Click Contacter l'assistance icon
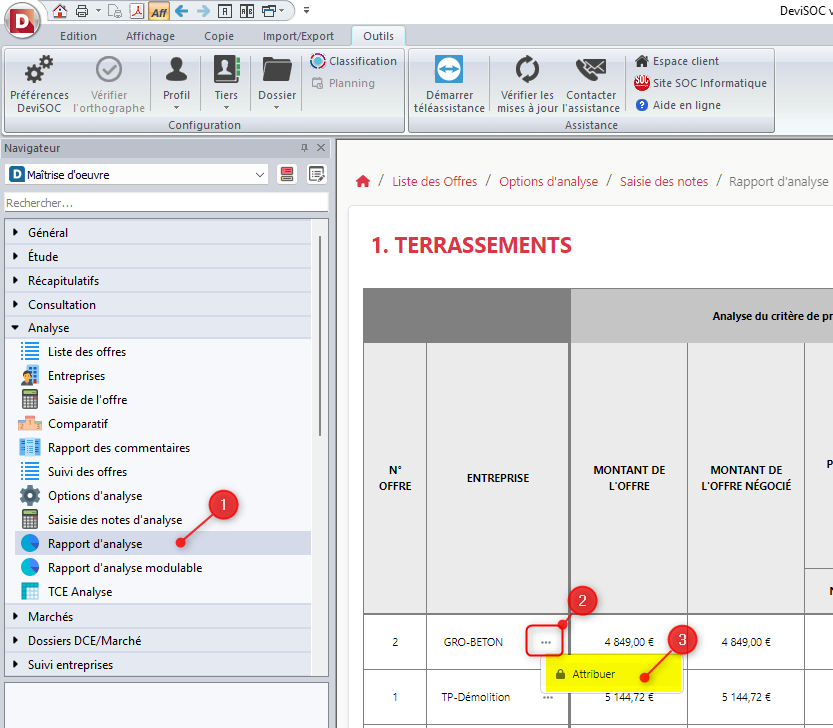Viewport: 833px width, 728px height. pyautogui.click(x=591, y=71)
